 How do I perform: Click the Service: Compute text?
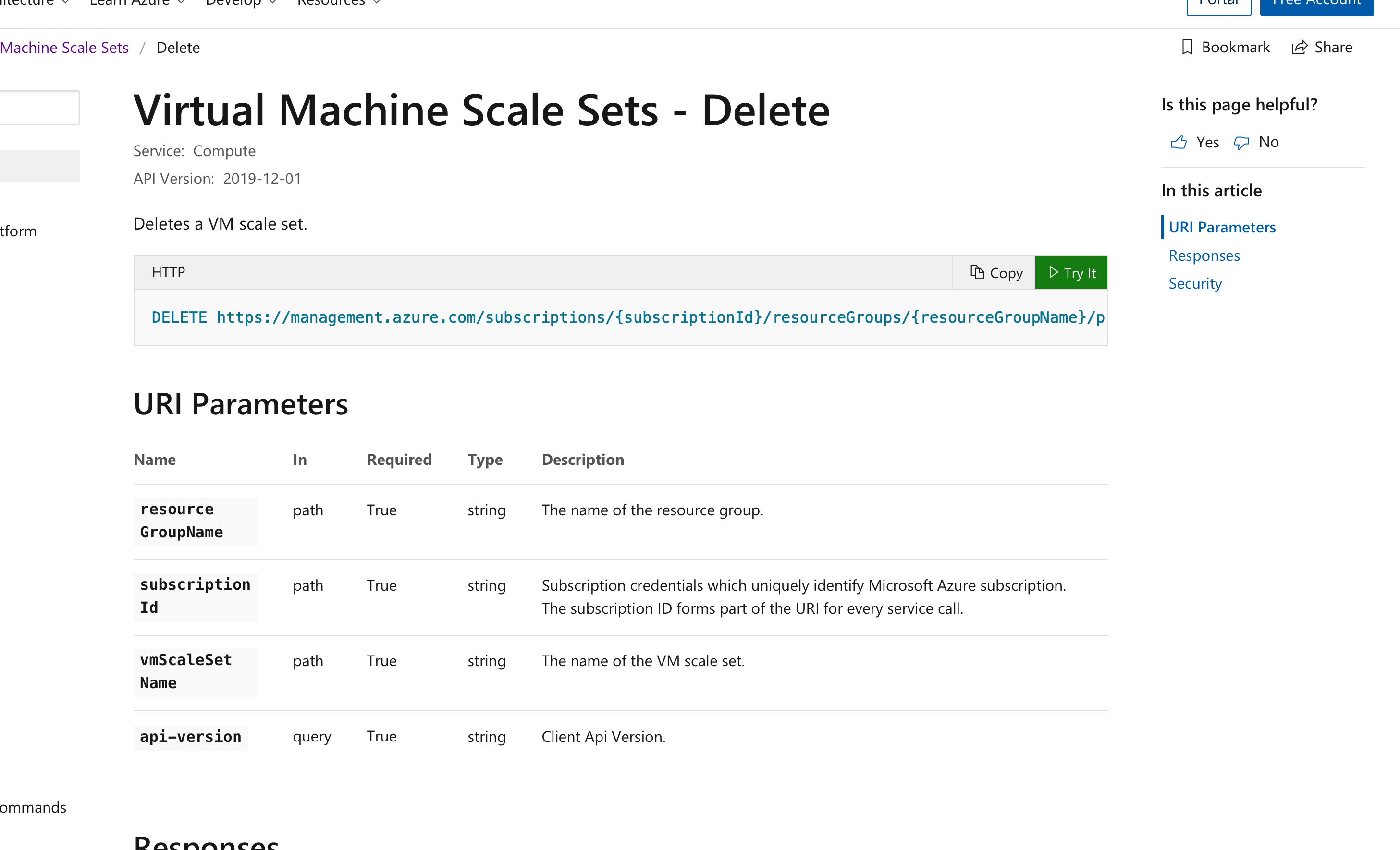click(x=194, y=151)
